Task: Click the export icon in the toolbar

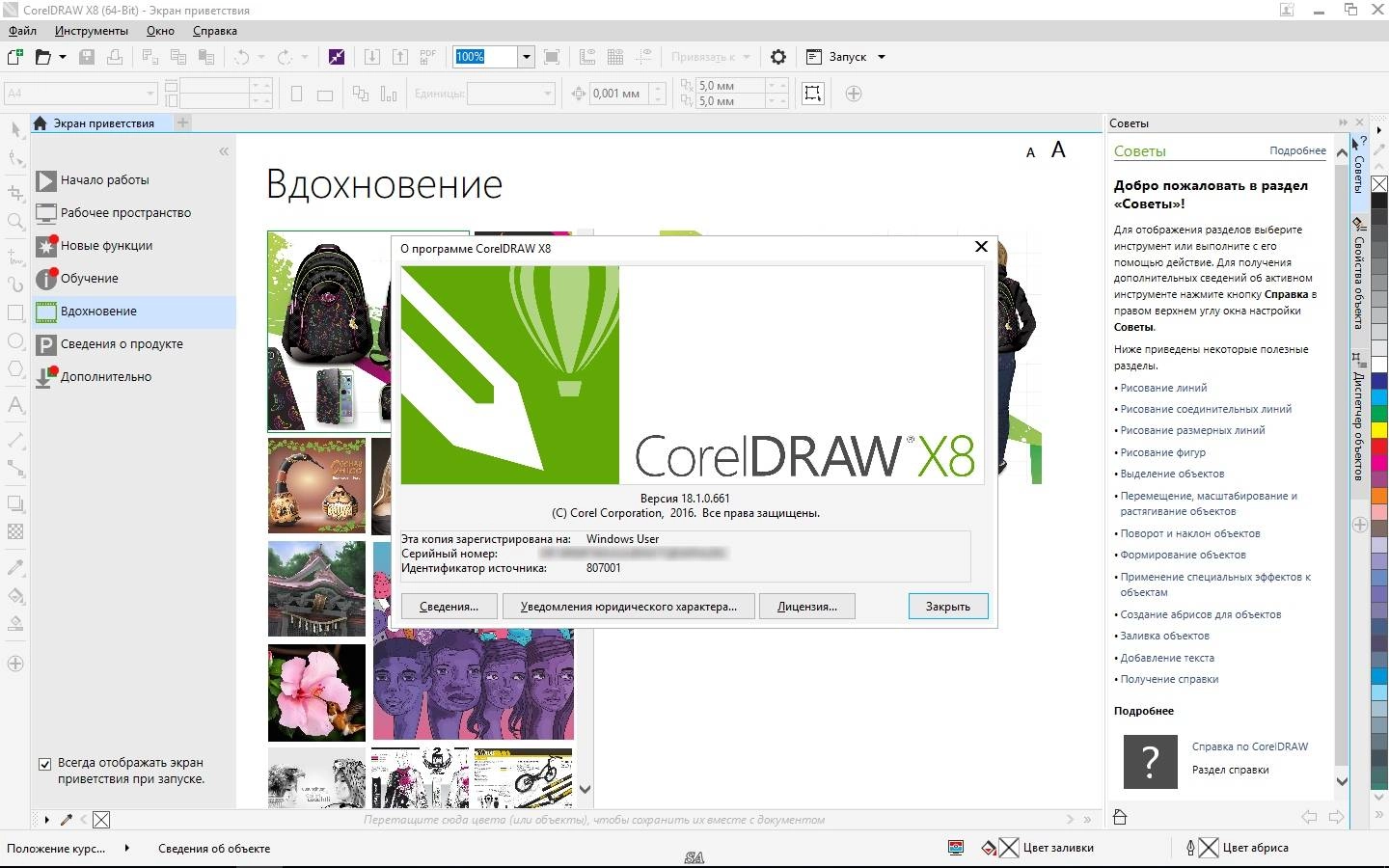Action: (x=400, y=57)
